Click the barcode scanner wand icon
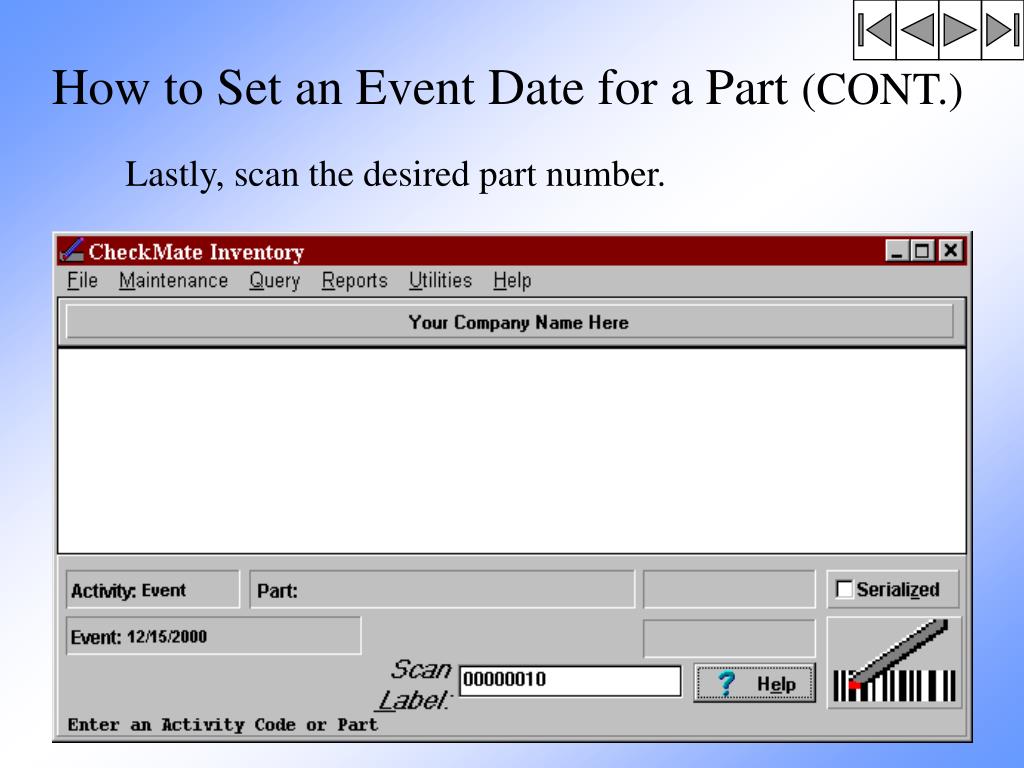 [894, 662]
